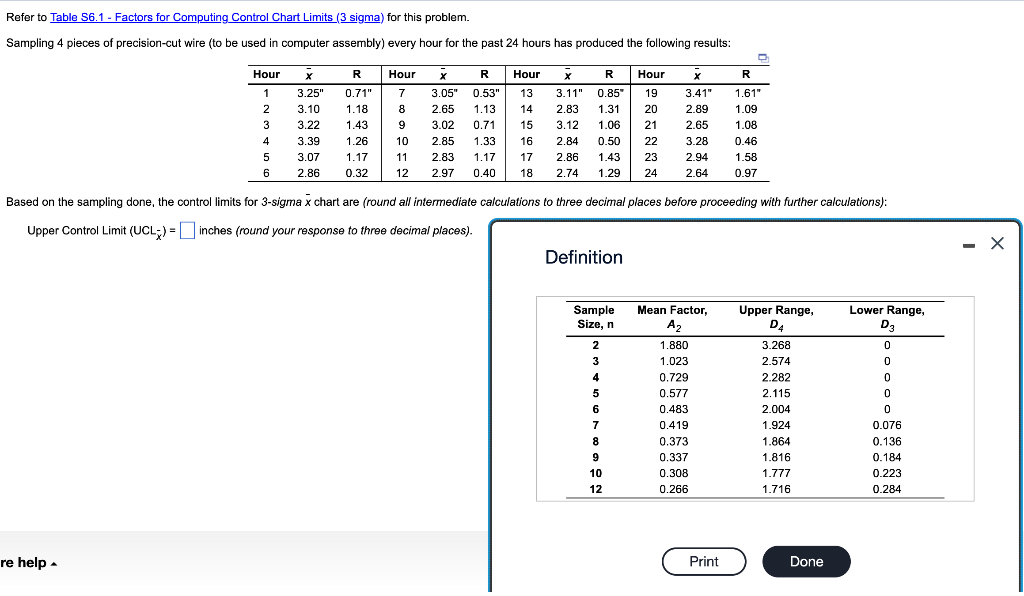Screen dimensions: 1024x596
Task: Click the first Hour column header
Action: click(x=266, y=74)
